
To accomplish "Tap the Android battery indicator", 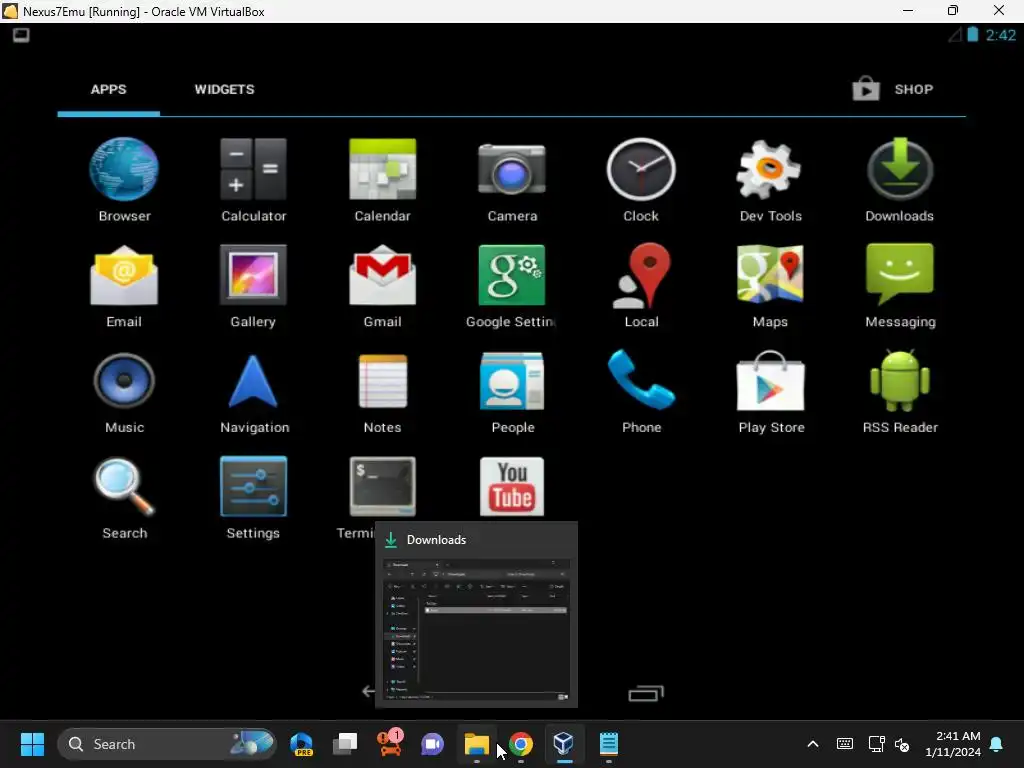I will point(972,35).
